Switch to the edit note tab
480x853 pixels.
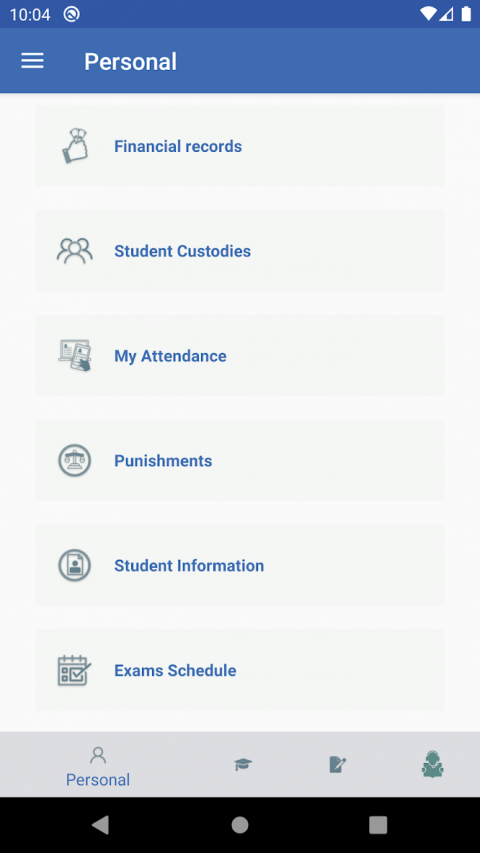tap(337, 764)
